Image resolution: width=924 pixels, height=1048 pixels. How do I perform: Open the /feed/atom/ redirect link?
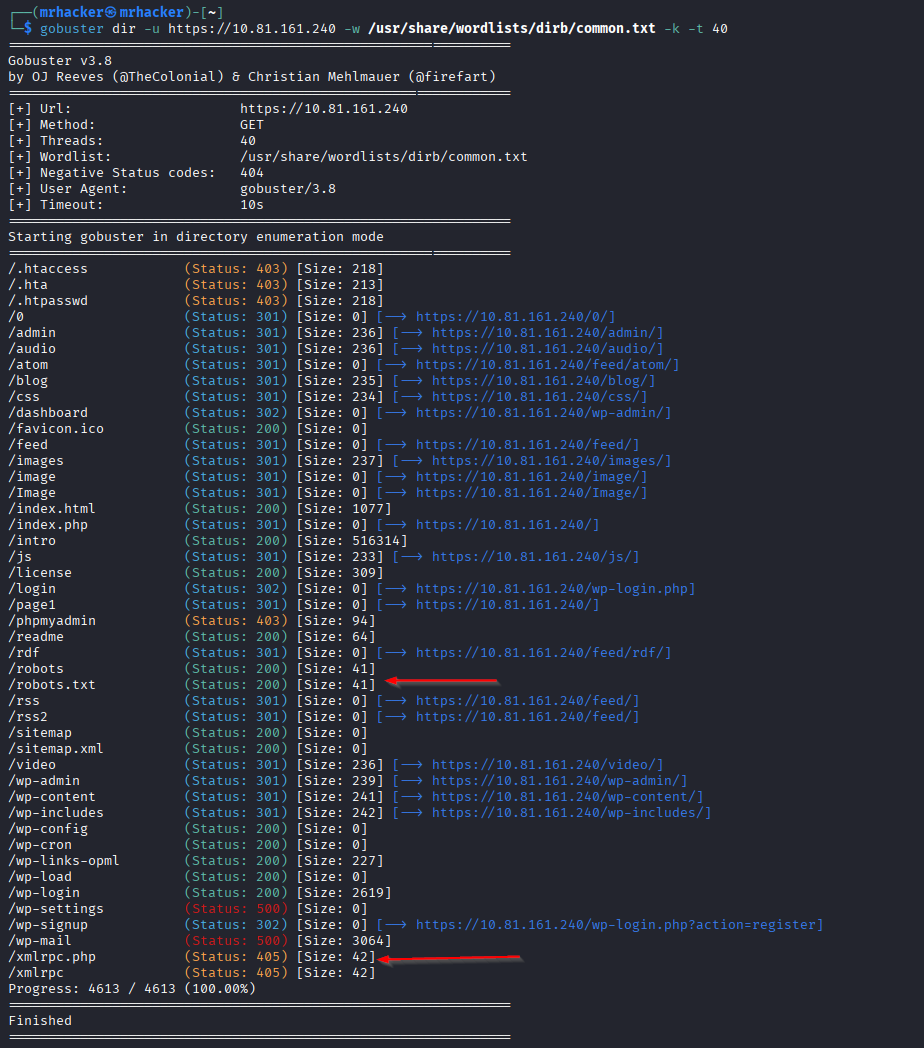click(547, 365)
